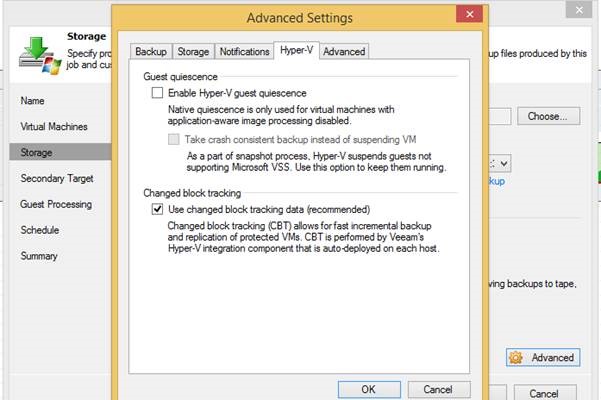601x400 pixels.
Task: Open the Storage tab in Advanced Settings
Action: click(x=193, y=52)
